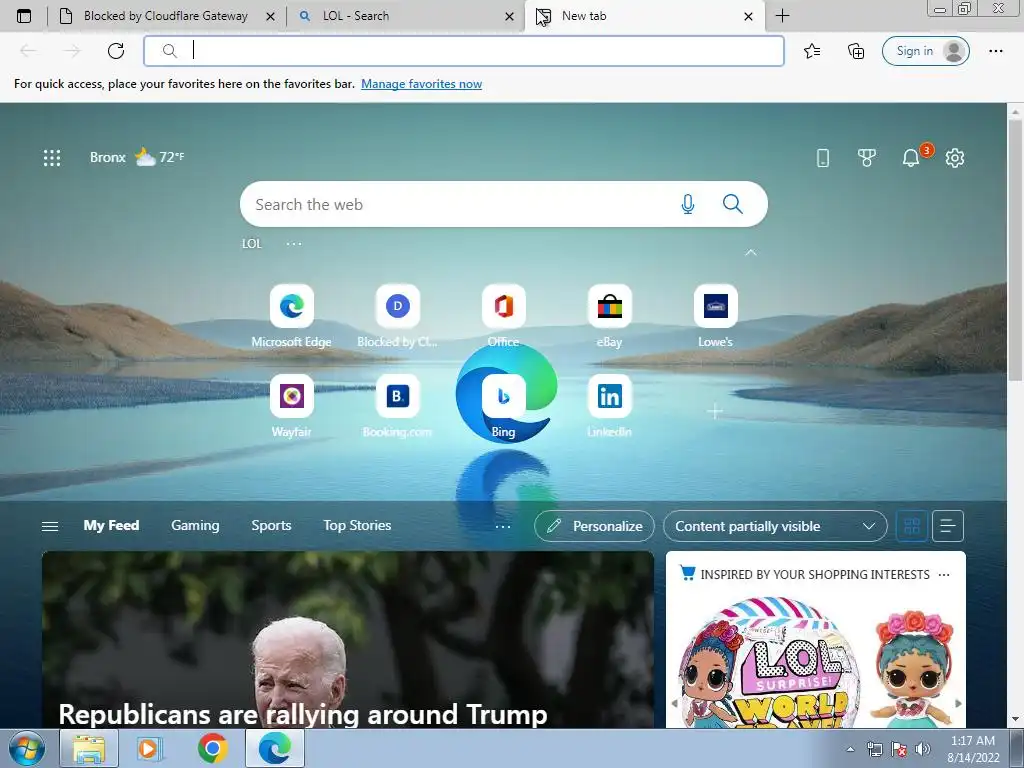1024x768 pixels.
Task: Open the Collections icon
Action: [856, 51]
